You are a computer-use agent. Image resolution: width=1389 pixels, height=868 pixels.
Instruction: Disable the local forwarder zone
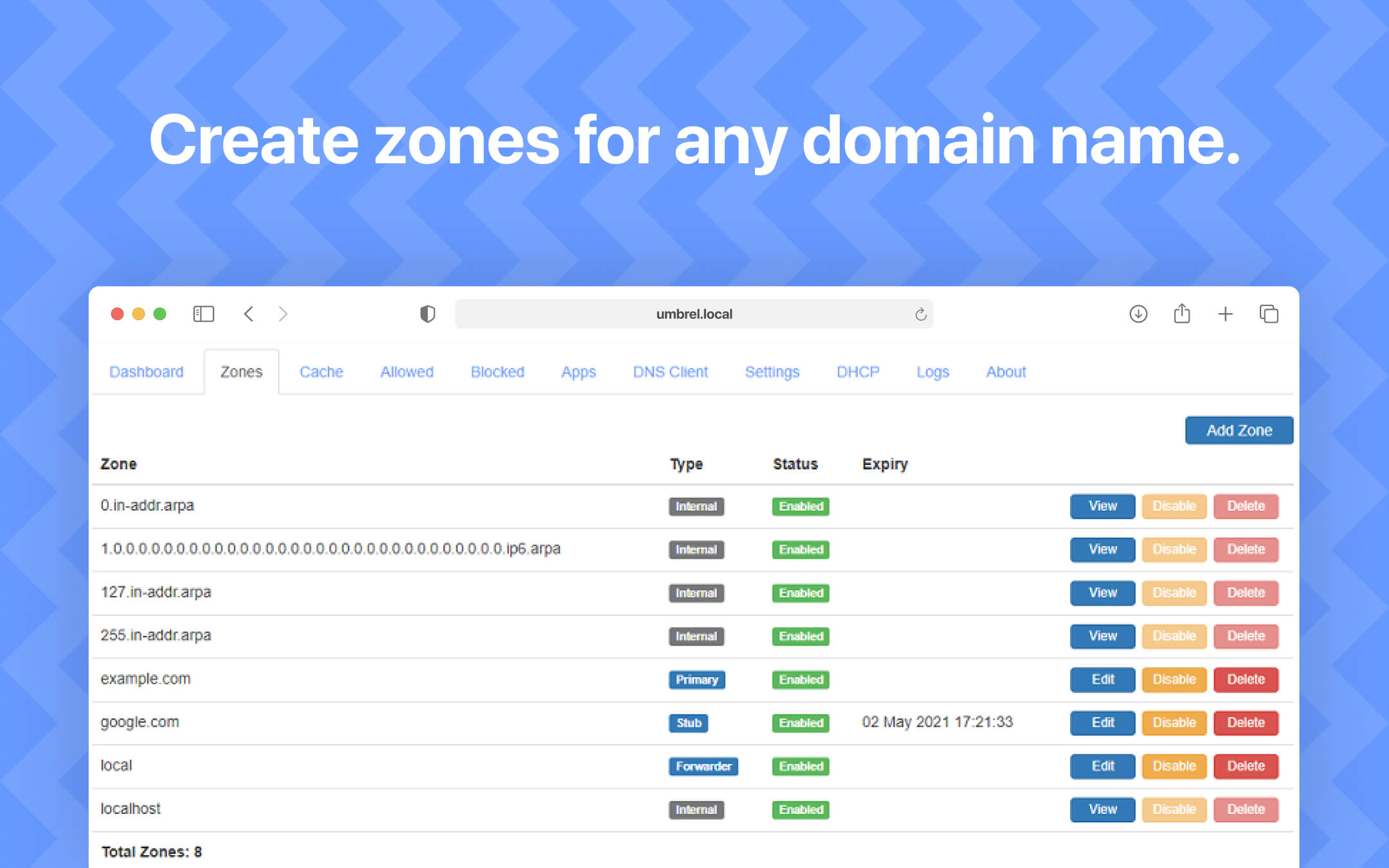pos(1174,766)
